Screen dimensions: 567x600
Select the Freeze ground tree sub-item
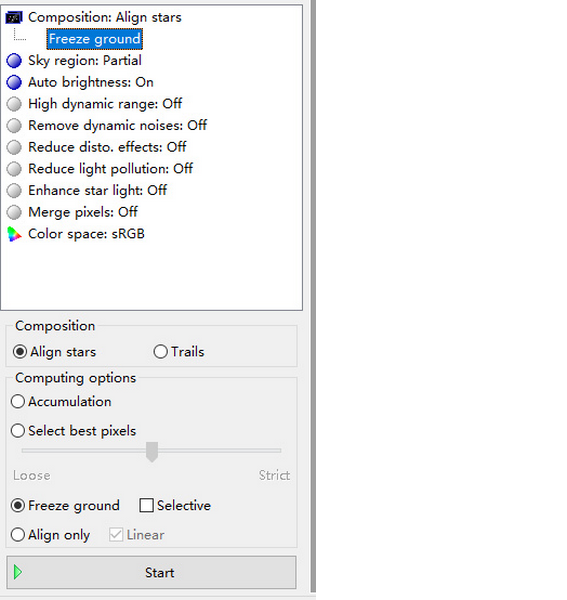click(x=94, y=39)
